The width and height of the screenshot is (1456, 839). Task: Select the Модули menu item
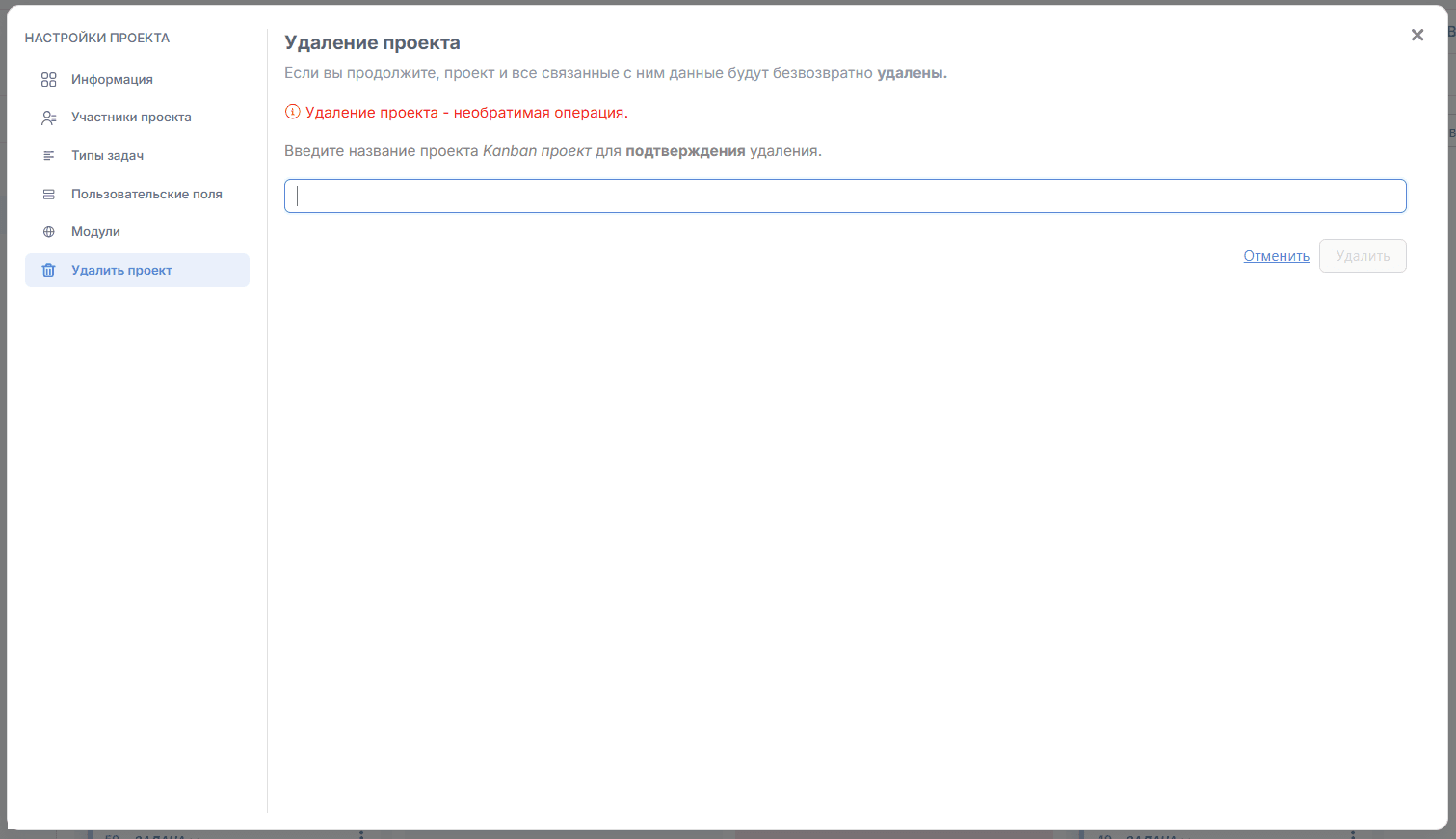[95, 232]
